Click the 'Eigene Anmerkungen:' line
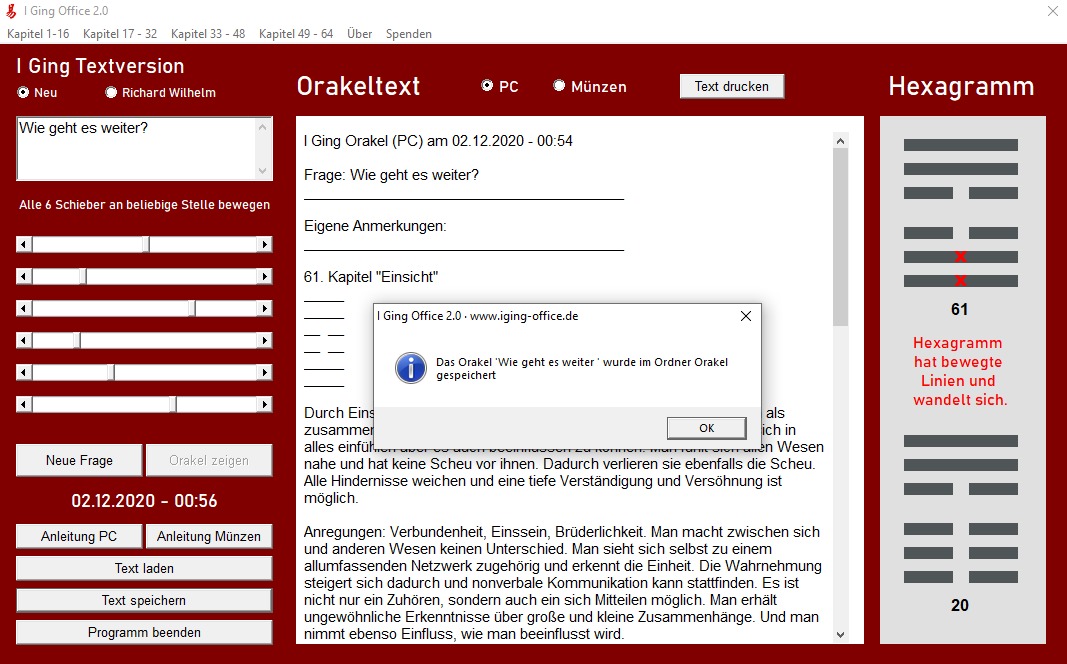The image size is (1067, 664). (375, 226)
